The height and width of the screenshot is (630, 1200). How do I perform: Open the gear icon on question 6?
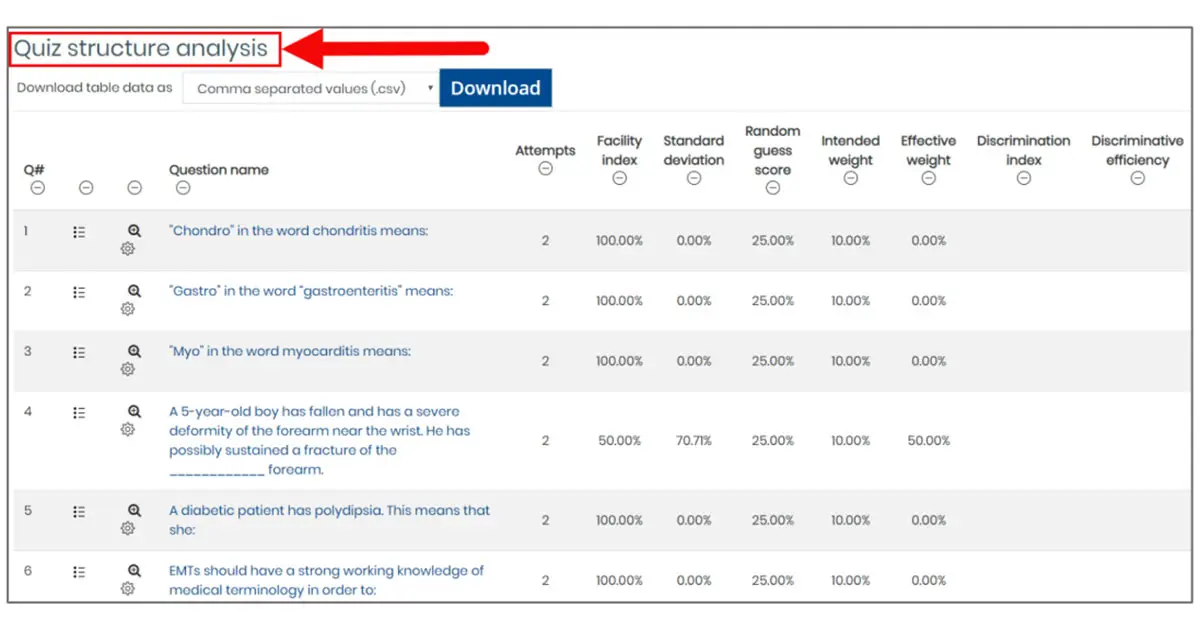click(x=128, y=589)
